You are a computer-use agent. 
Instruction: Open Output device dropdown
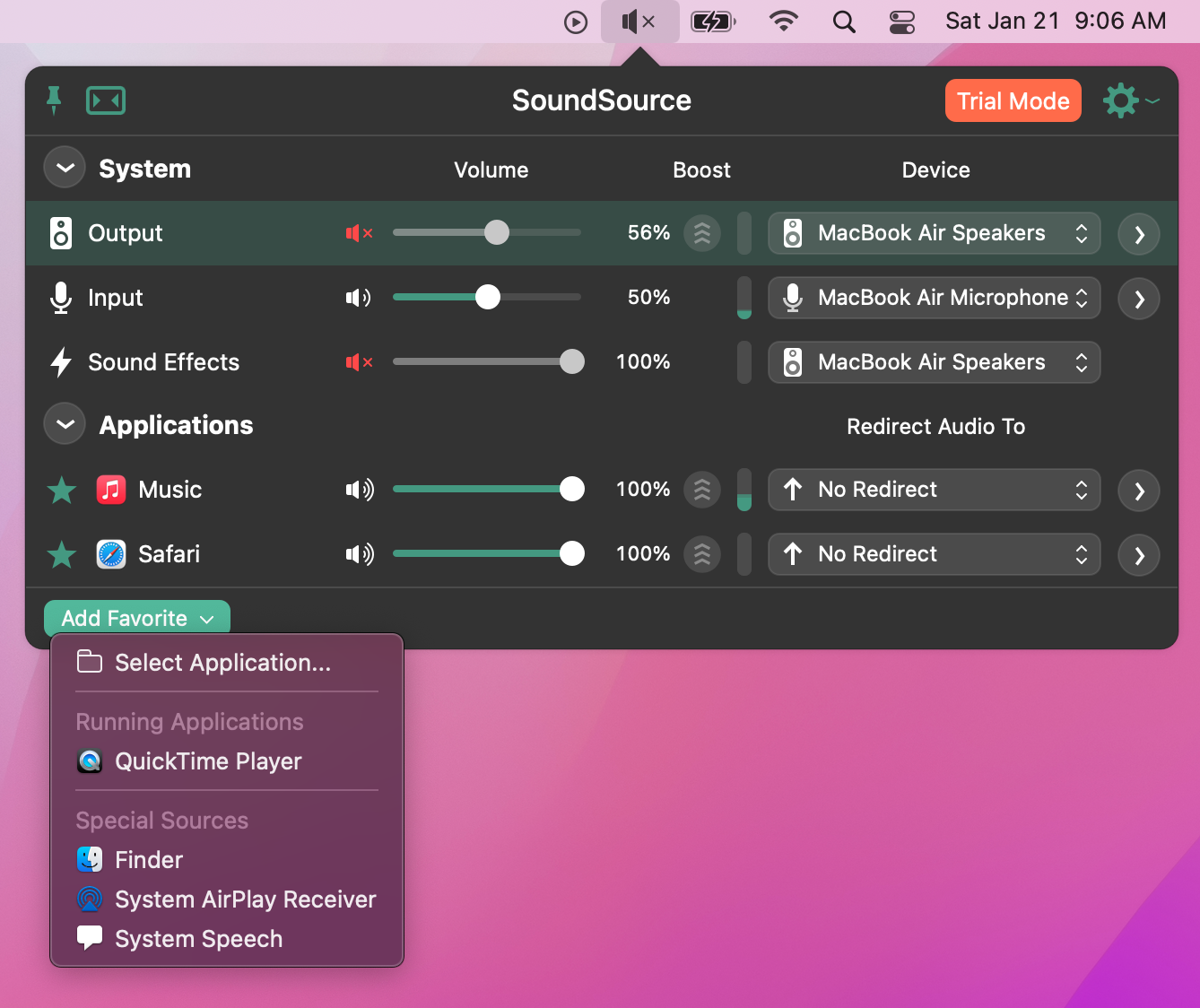[935, 233]
